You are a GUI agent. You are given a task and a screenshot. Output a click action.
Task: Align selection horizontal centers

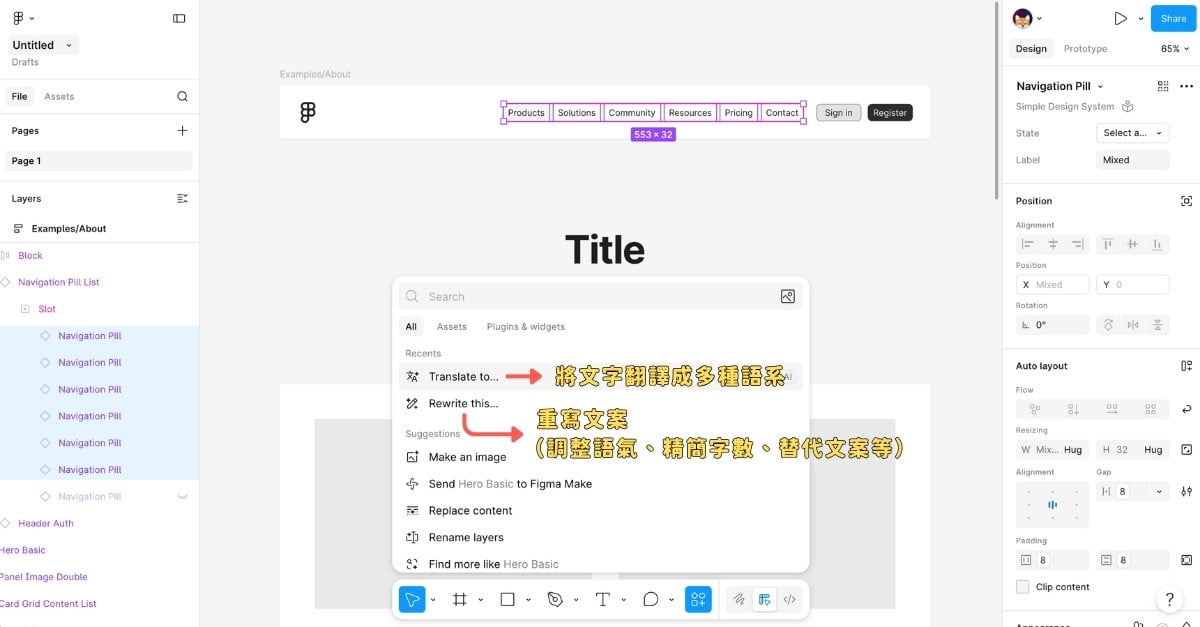(x=1053, y=244)
